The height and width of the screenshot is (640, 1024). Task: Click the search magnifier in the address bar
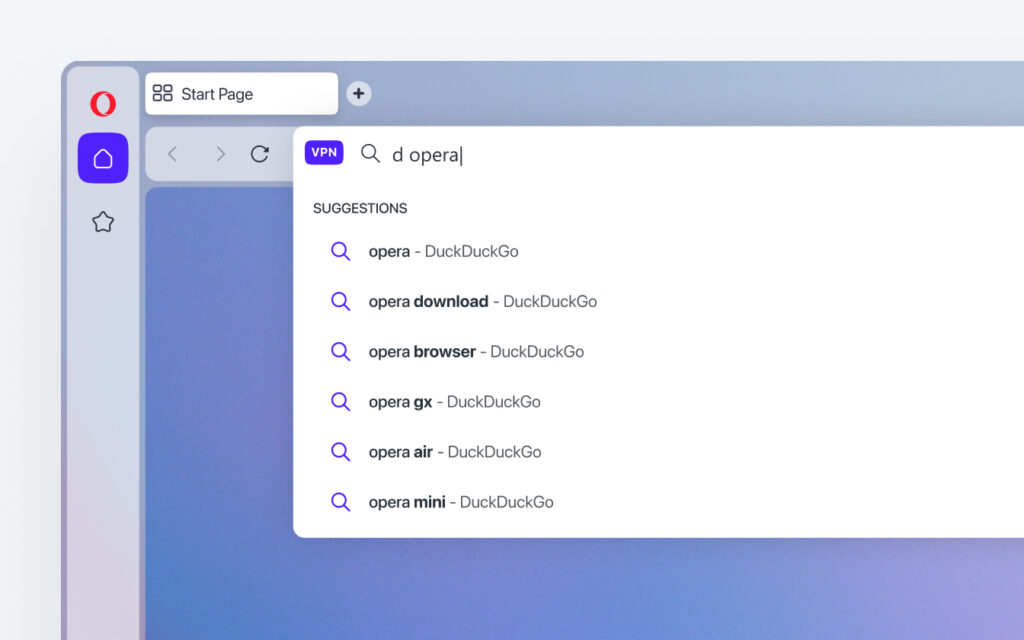(x=370, y=153)
